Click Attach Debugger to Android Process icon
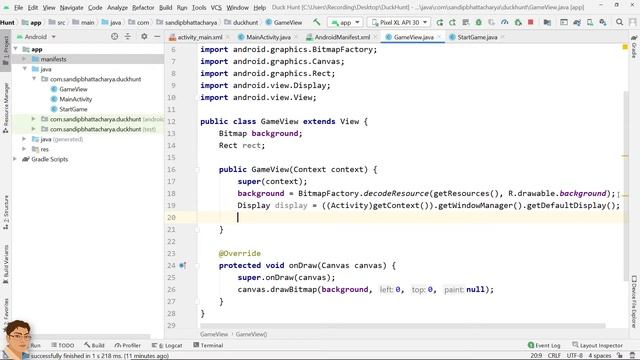Screen dimensions: 640x360 (x=518, y=22)
